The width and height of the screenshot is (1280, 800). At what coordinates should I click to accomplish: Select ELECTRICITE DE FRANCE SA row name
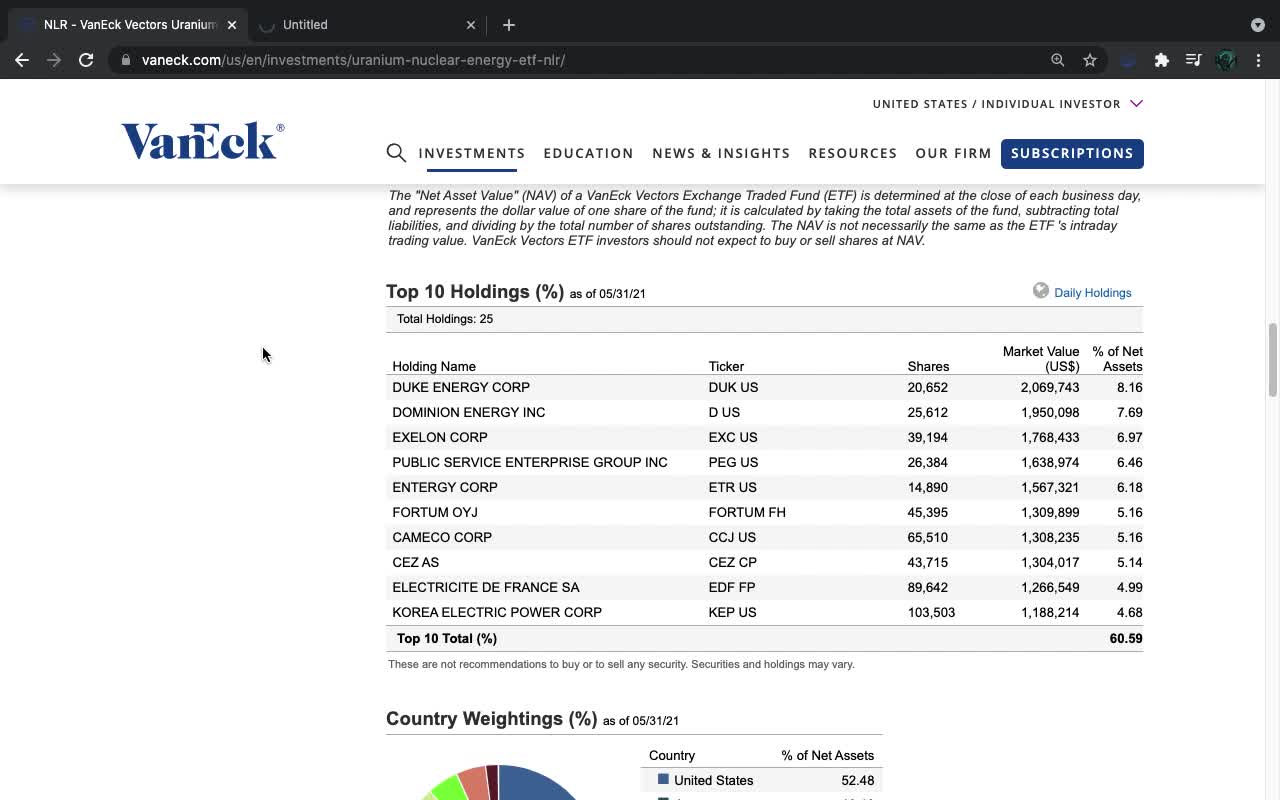pos(486,587)
